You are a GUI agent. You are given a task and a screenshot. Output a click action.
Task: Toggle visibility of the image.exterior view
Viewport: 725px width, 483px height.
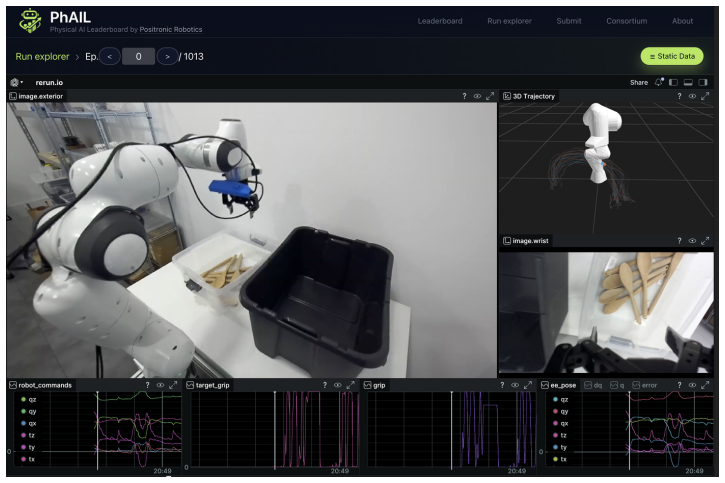click(477, 96)
